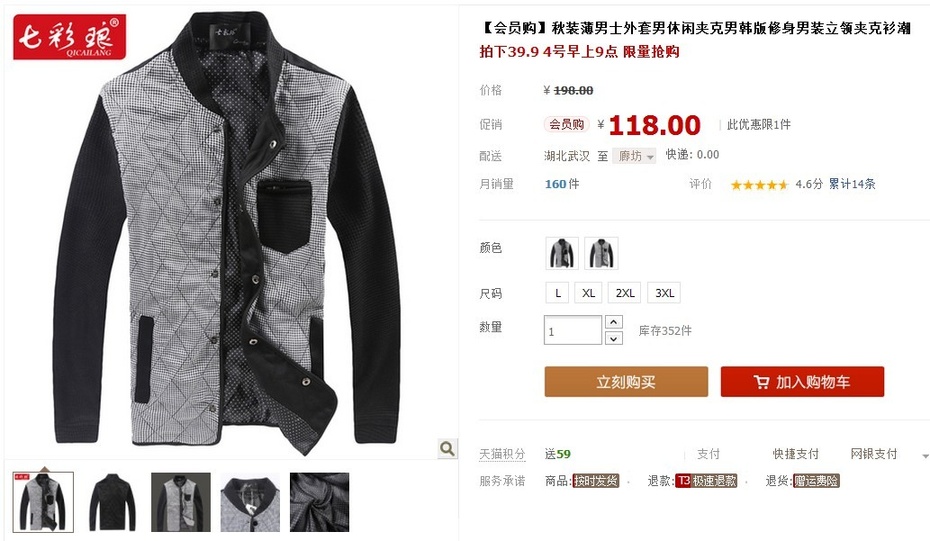Open the Langfang delivery destination dropdown
Screen dimensions: 930x541
(x=634, y=156)
